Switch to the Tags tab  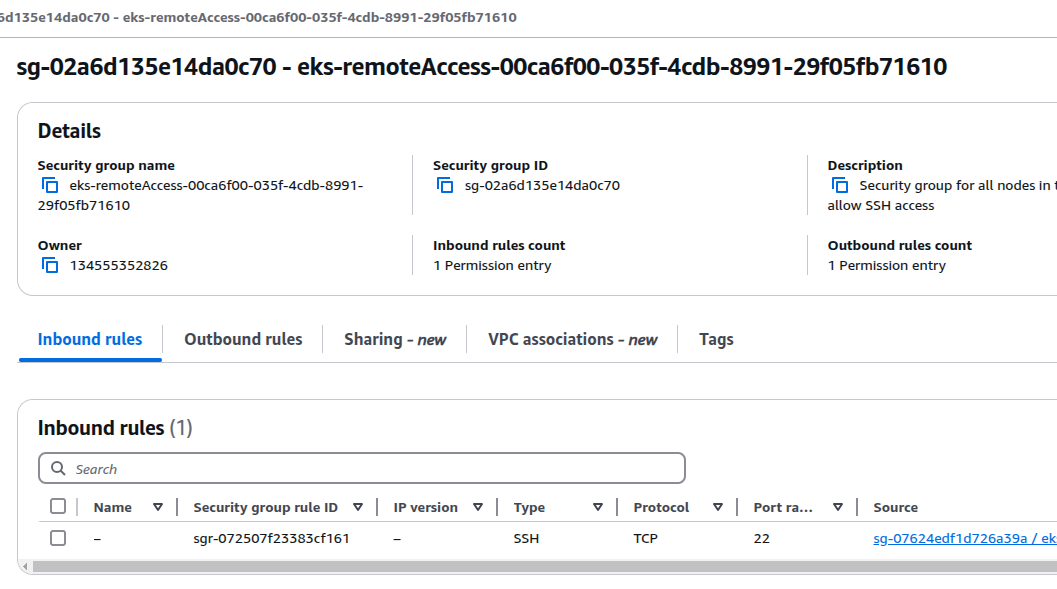coord(716,340)
